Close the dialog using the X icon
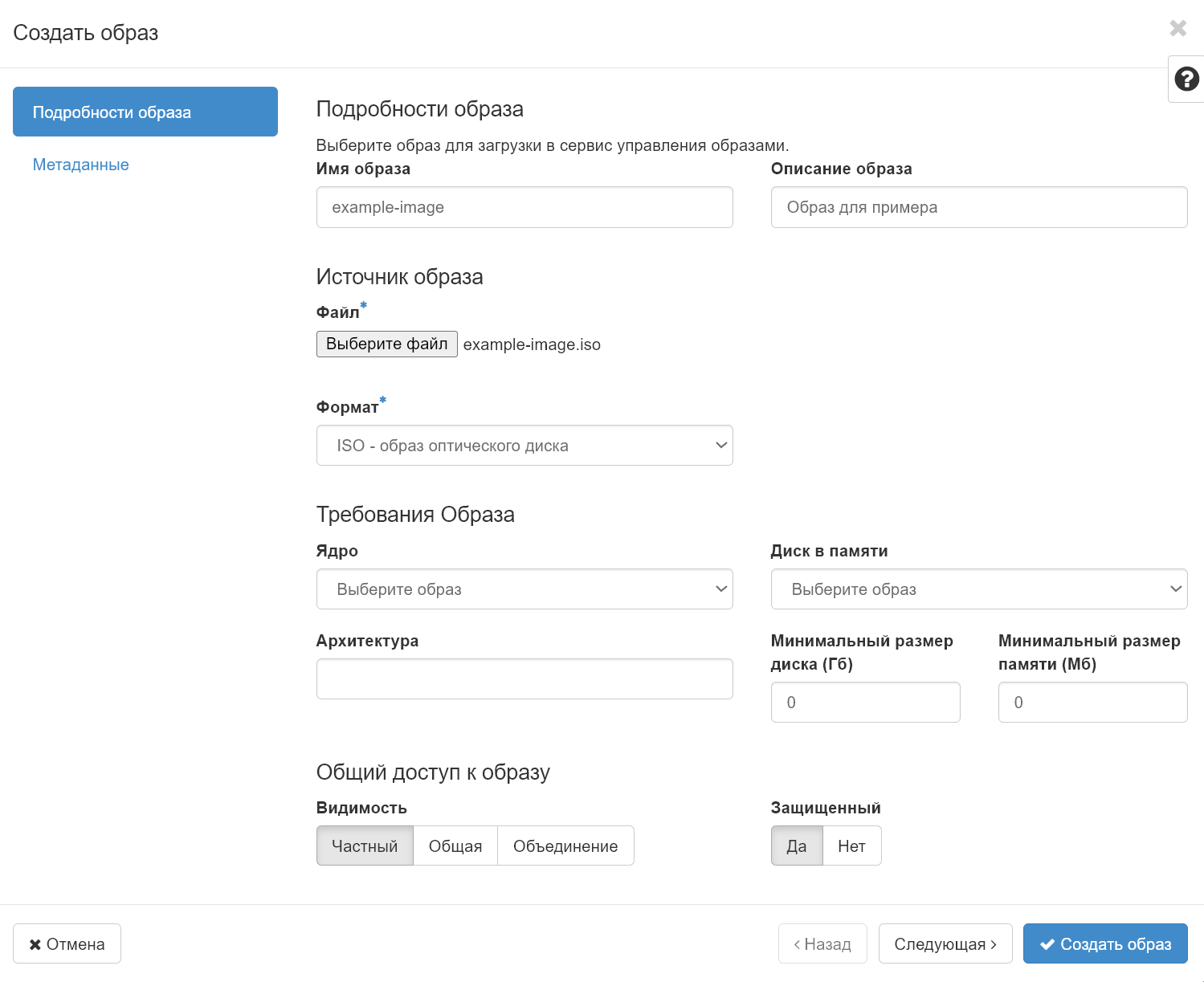Viewport: 1204px width, 982px height. (1178, 28)
